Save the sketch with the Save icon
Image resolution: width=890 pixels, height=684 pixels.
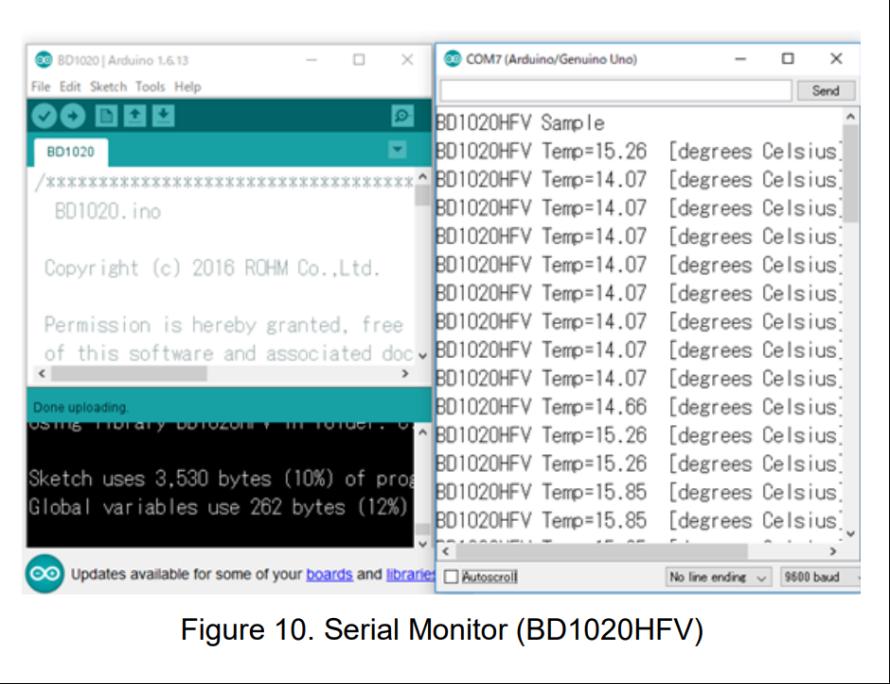point(163,116)
